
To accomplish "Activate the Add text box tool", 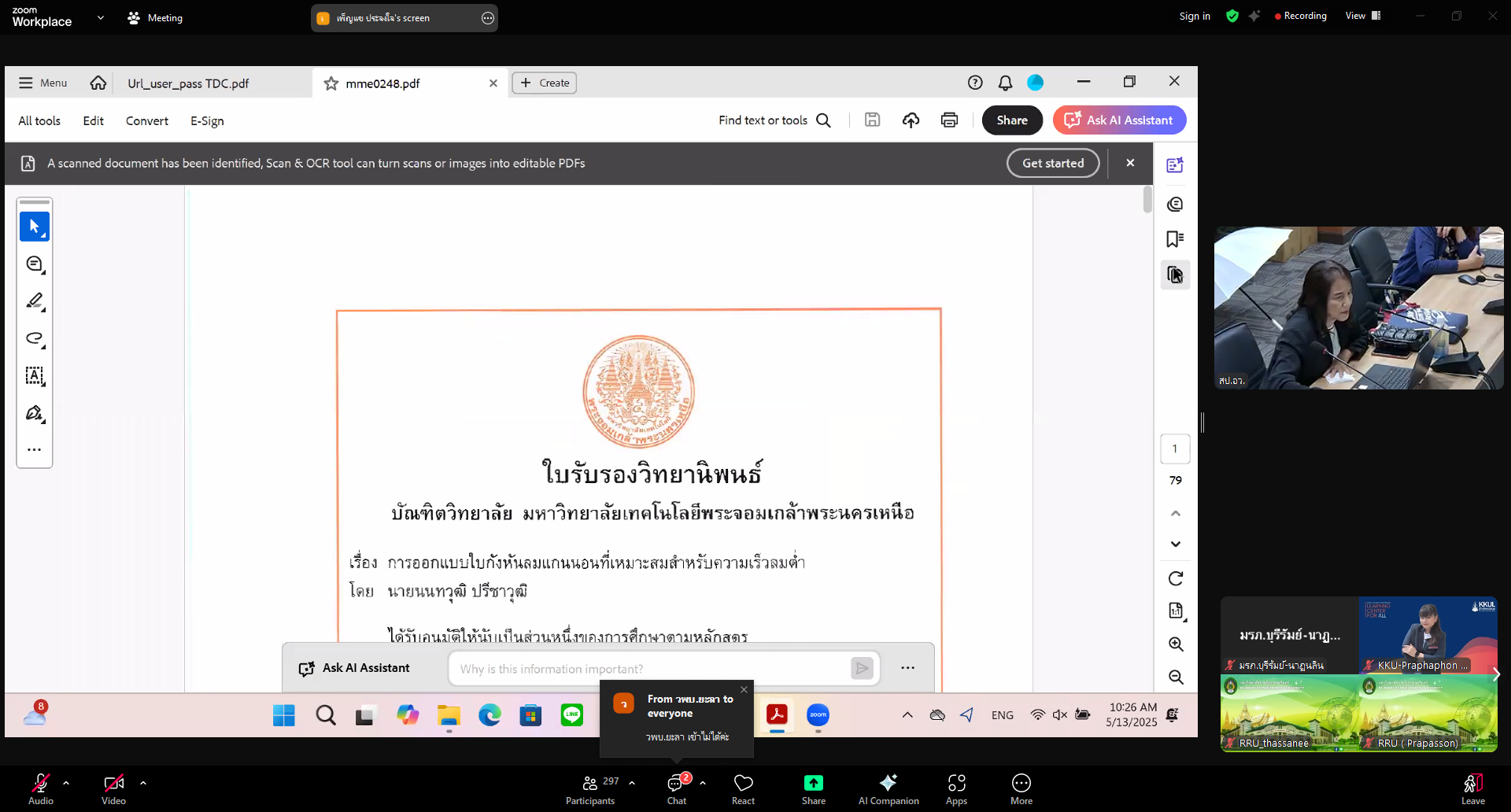I will click(35, 375).
